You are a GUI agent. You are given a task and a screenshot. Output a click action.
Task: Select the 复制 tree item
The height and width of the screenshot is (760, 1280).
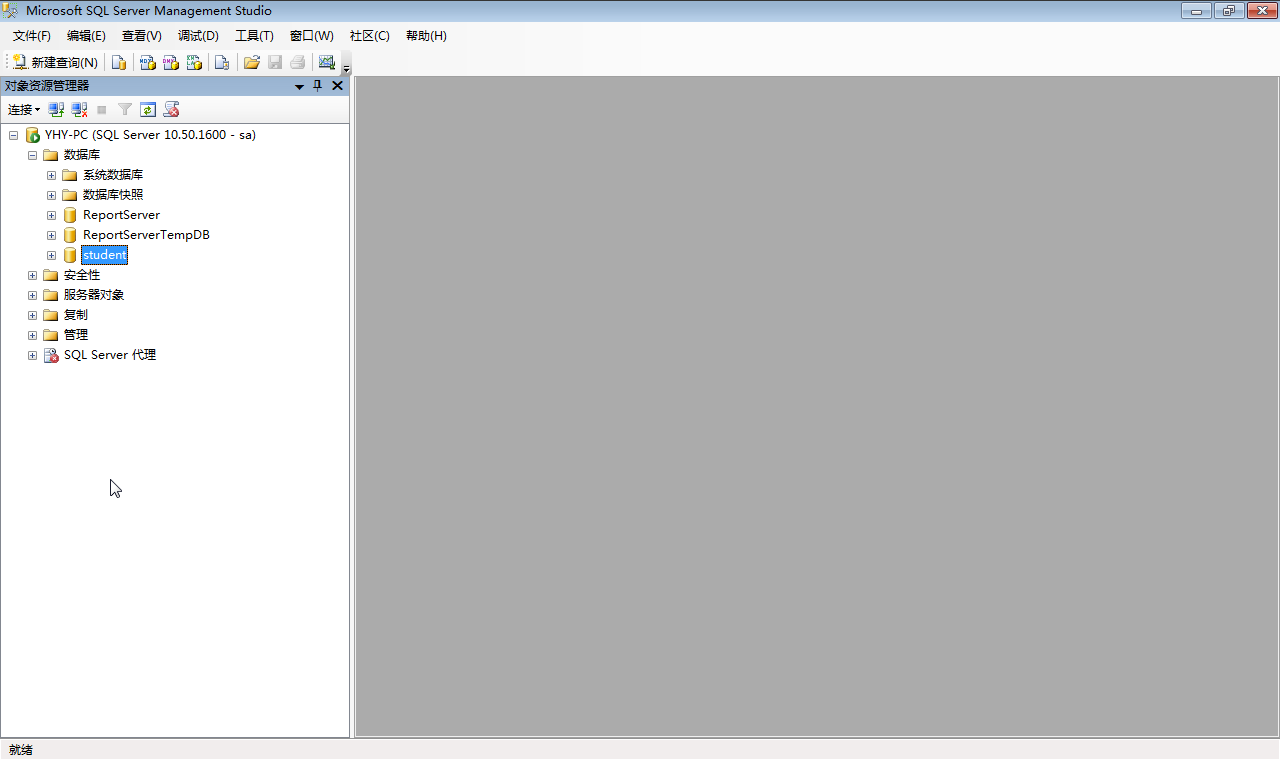coord(76,315)
